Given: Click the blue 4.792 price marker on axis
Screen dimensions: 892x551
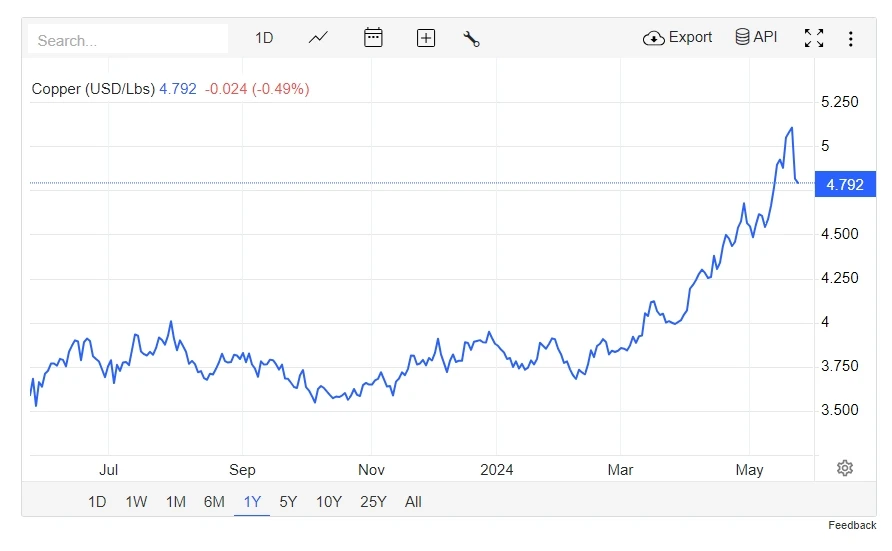Looking at the screenshot, I should point(845,185).
